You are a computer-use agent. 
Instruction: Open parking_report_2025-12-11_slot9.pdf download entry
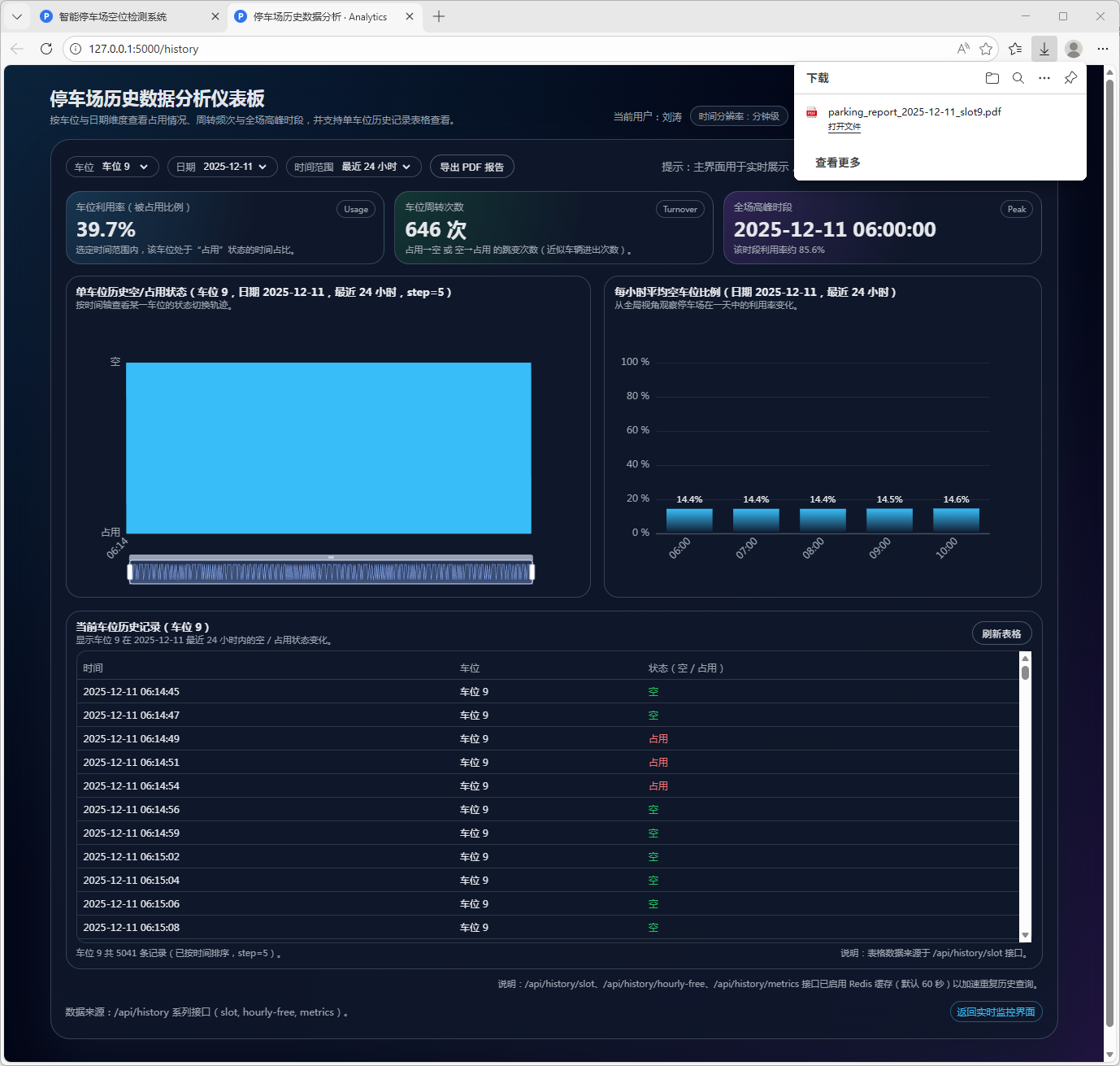tap(914, 112)
